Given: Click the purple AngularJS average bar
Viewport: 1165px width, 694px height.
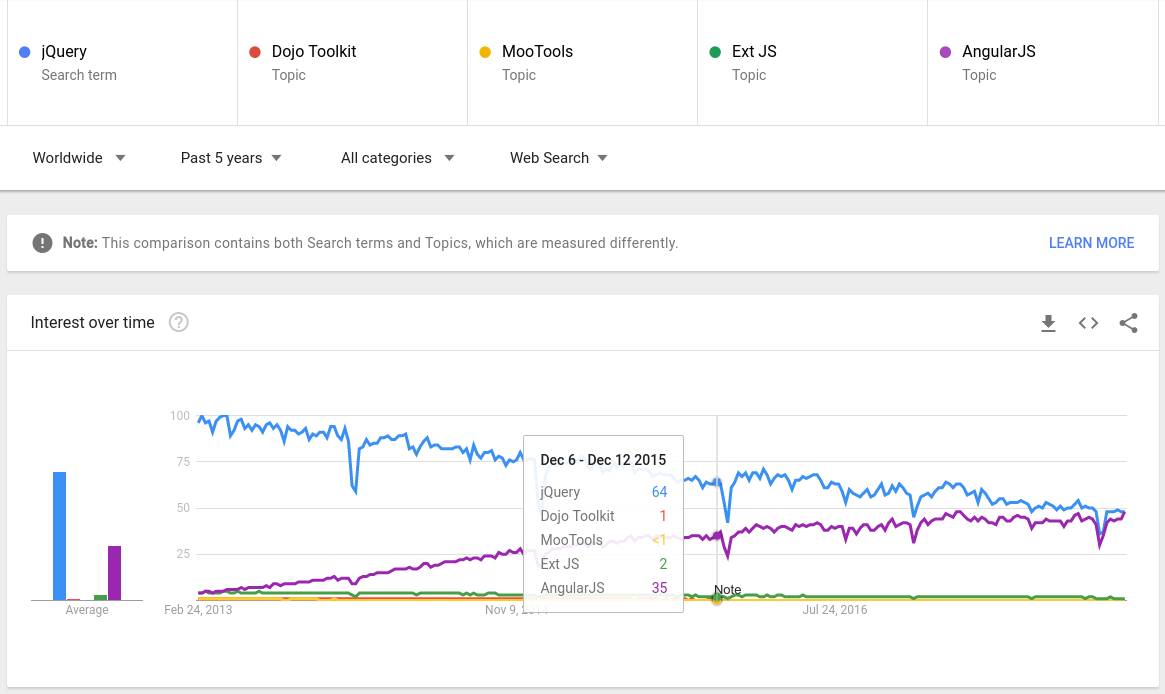Looking at the screenshot, I should [x=114, y=573].
